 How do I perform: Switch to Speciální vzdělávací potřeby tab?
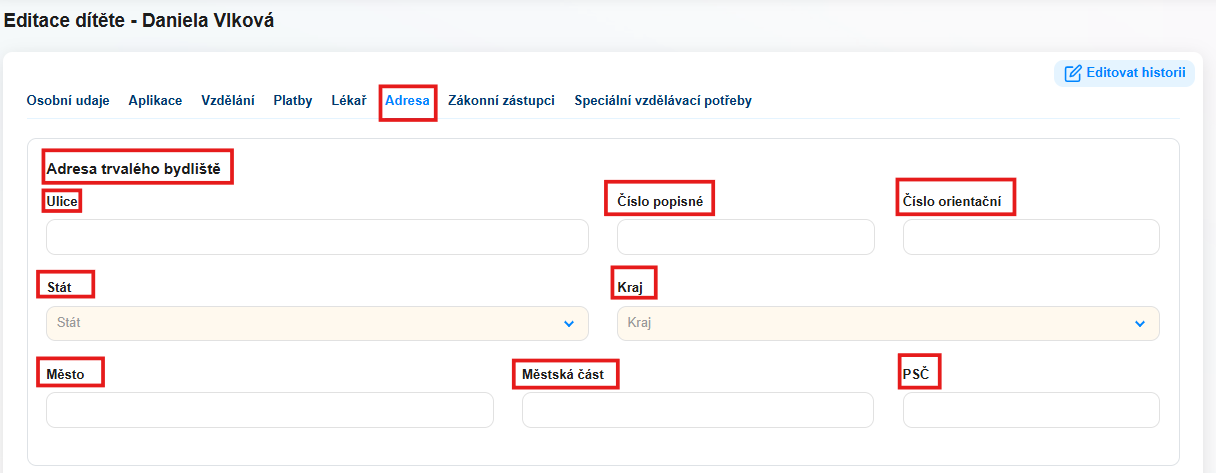[x=663, y=101]
